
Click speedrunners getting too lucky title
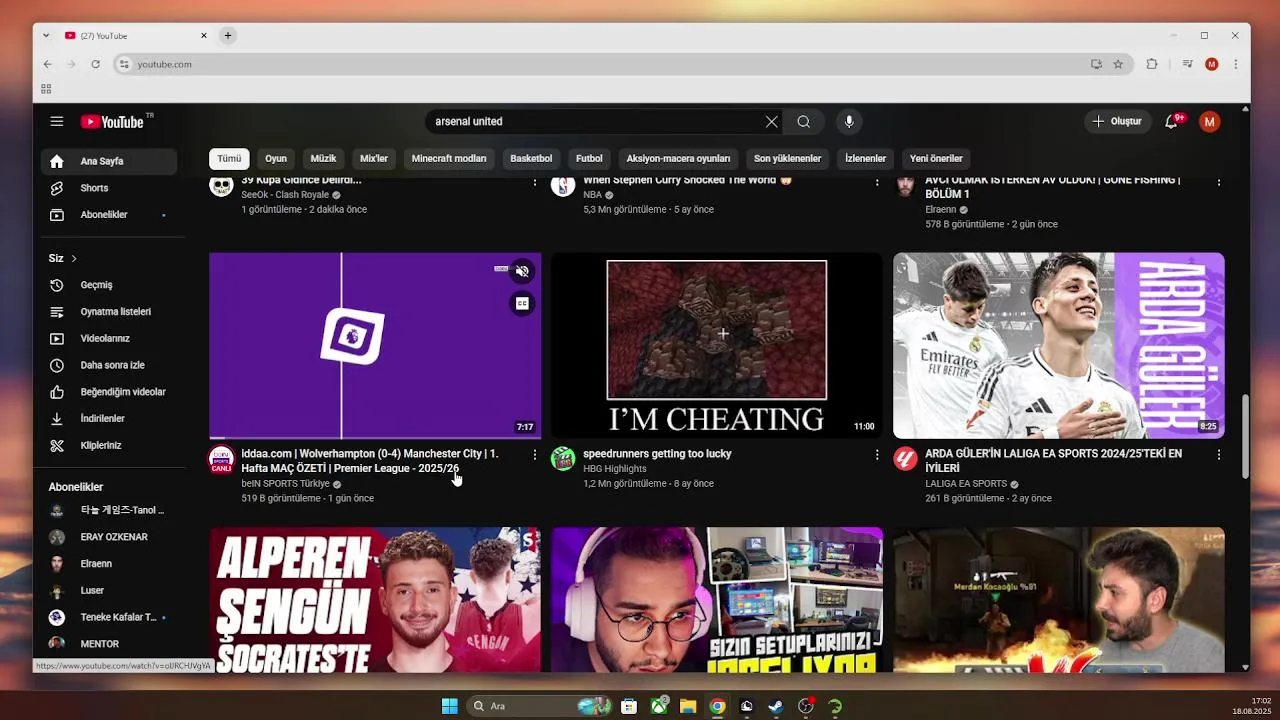(657, 454)
